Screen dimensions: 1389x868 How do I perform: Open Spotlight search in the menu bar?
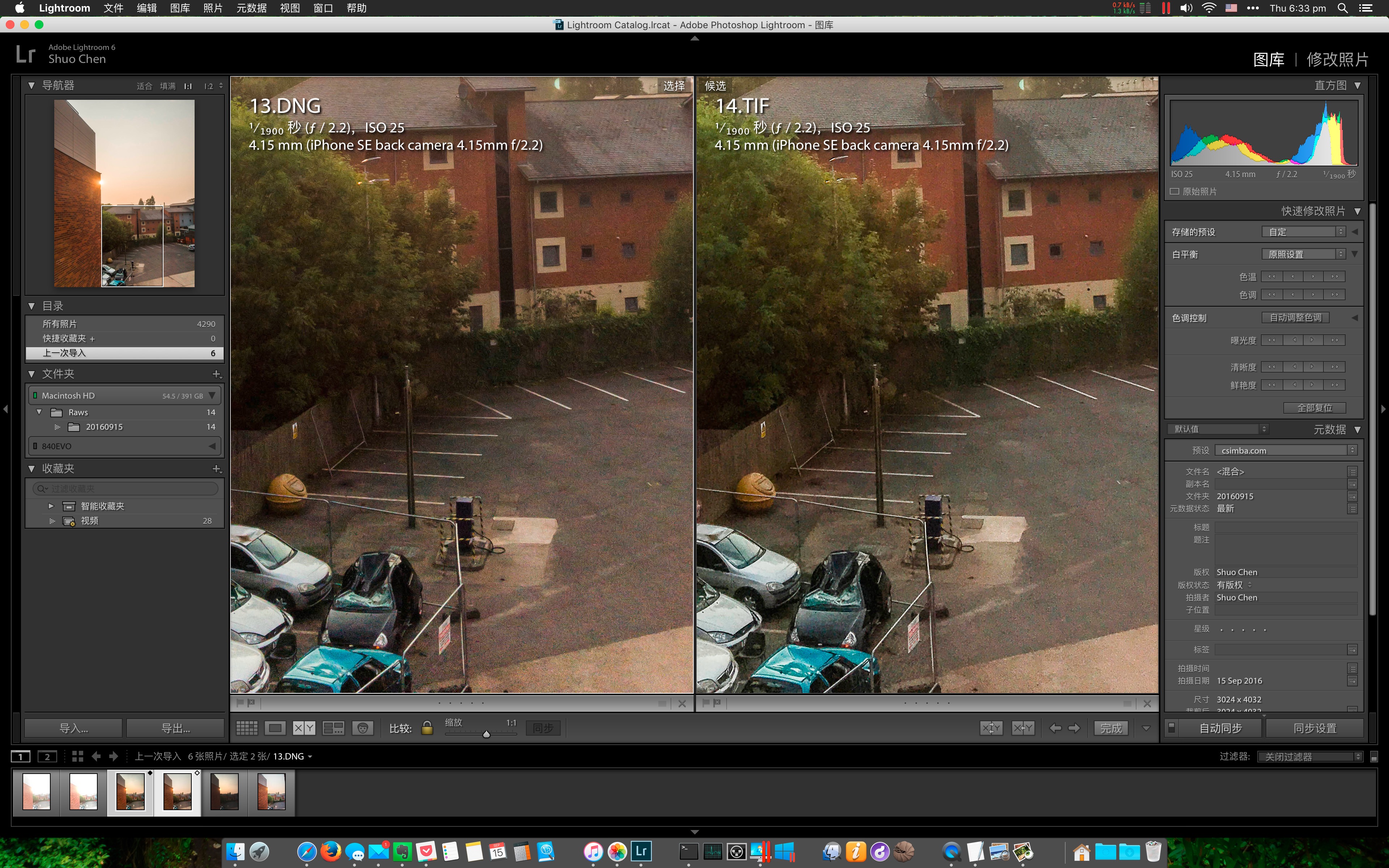1342,8
